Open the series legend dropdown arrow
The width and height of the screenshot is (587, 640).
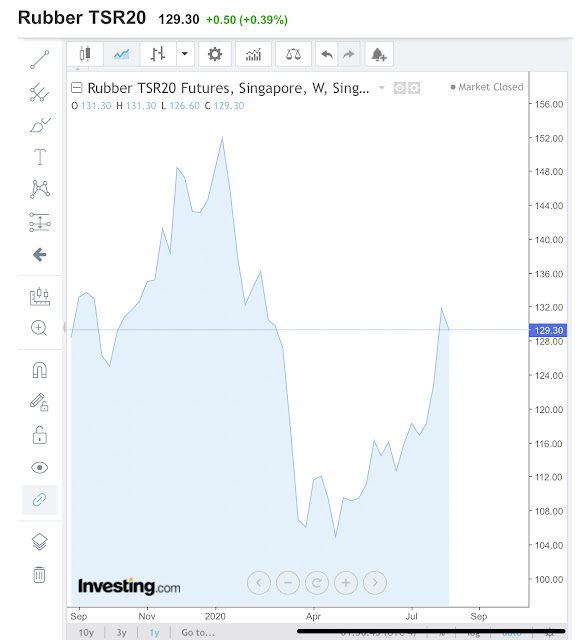pos(382,88)
